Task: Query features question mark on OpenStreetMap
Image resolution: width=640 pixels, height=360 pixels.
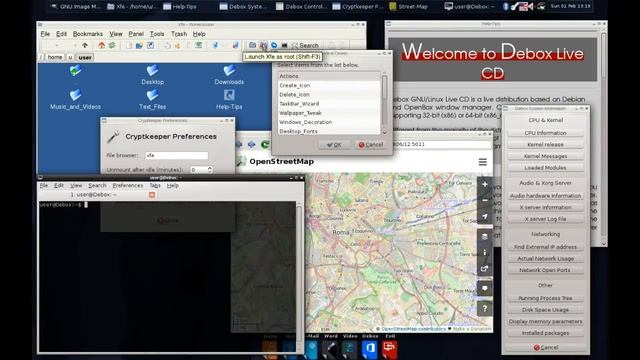Action: coord(484,308)
